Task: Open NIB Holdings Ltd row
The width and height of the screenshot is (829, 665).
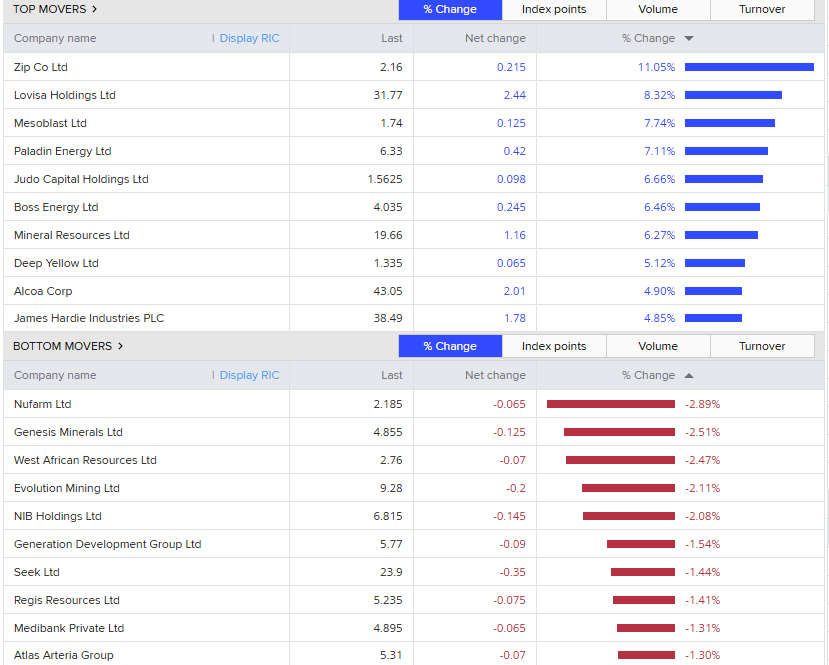Action: click(x=413, y=516)
